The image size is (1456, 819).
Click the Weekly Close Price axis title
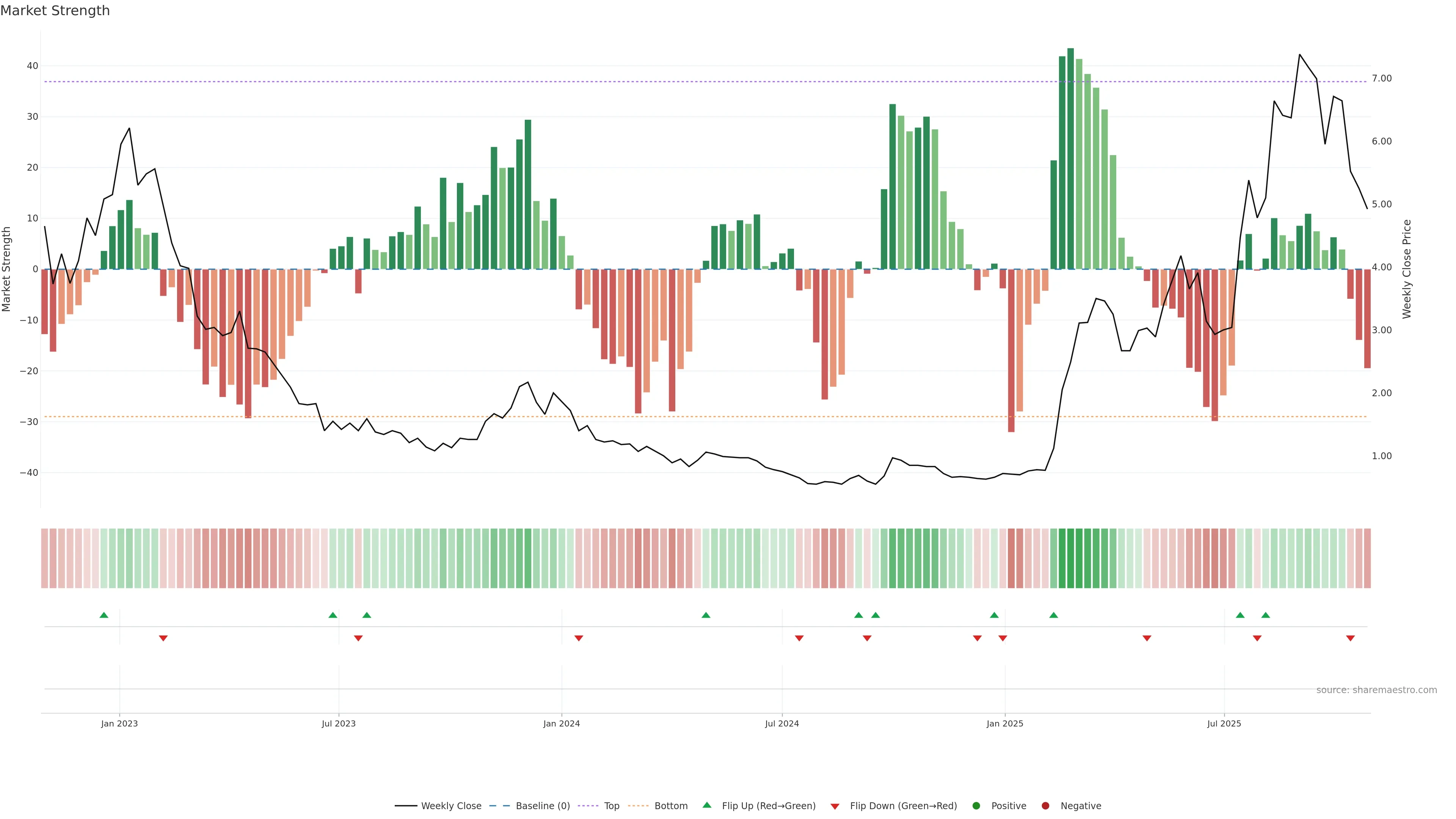point(1407,269)
